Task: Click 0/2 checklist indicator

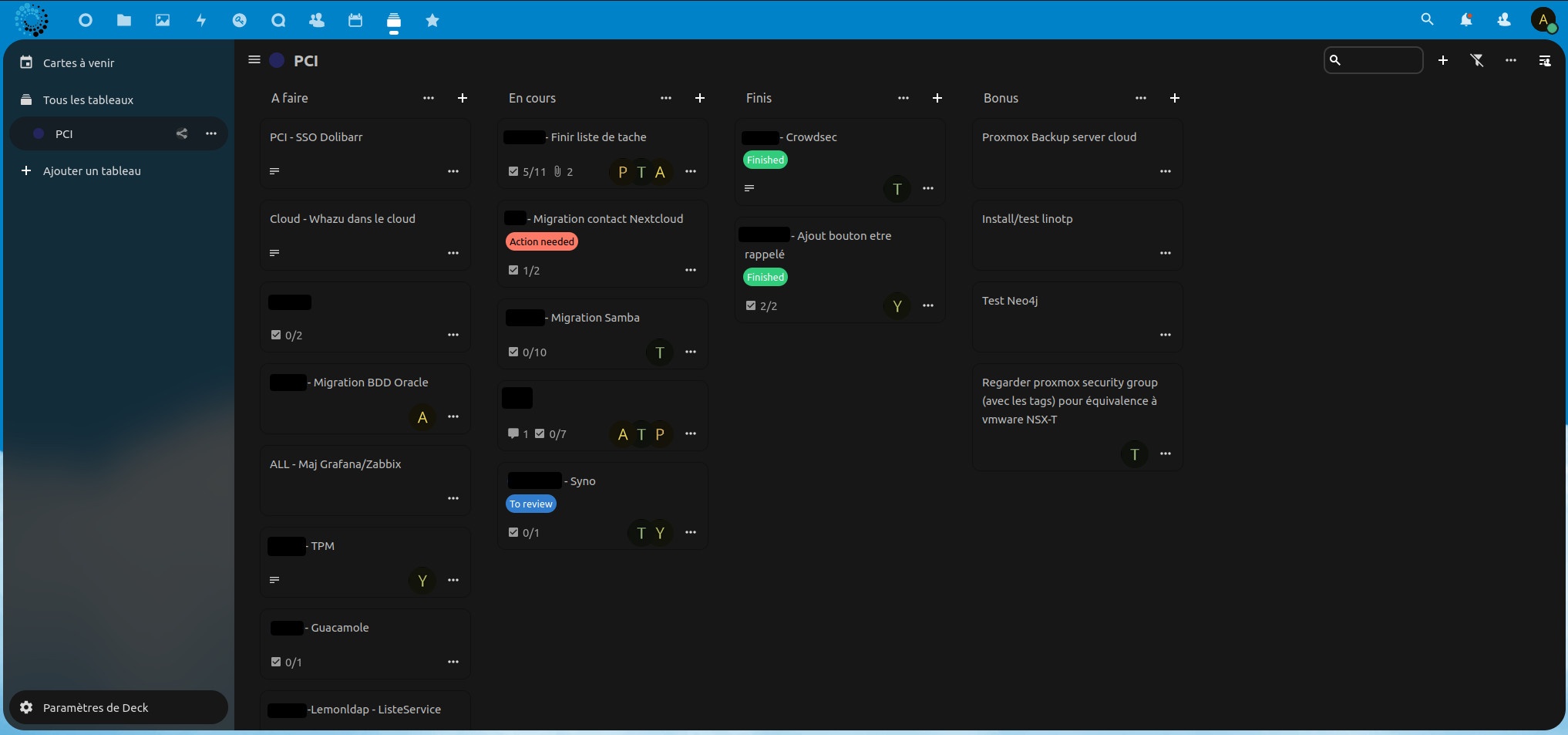Action: click(287, 335)
